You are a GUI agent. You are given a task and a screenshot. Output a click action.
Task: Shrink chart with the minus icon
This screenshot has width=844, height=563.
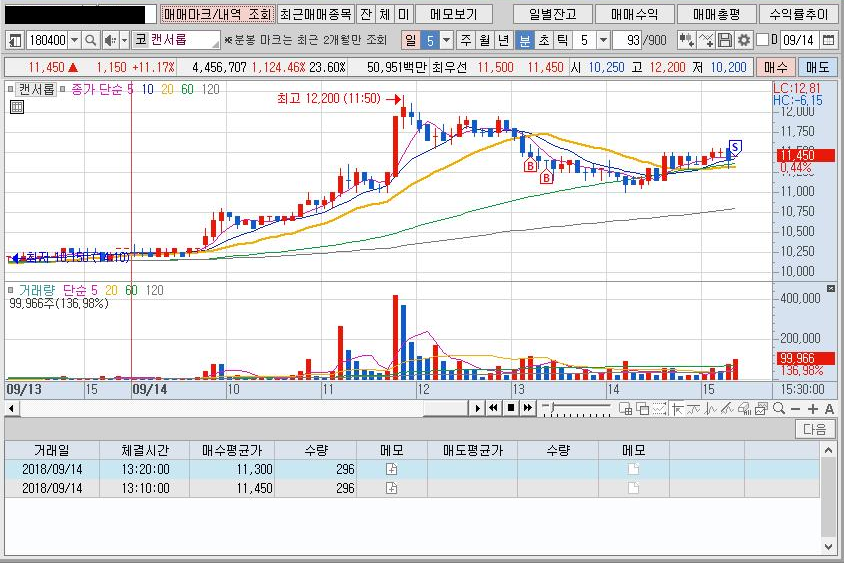tap(796, 410)
